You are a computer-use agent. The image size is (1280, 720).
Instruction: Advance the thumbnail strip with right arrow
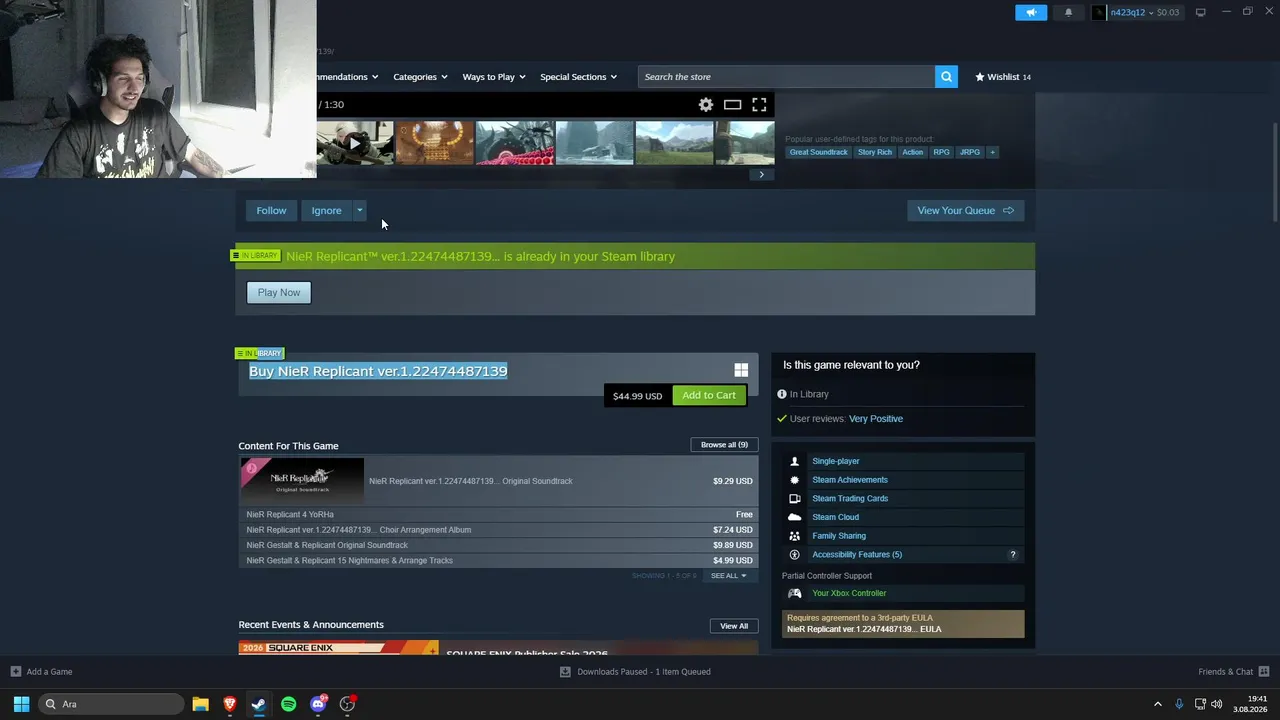[x=761, y=175]
